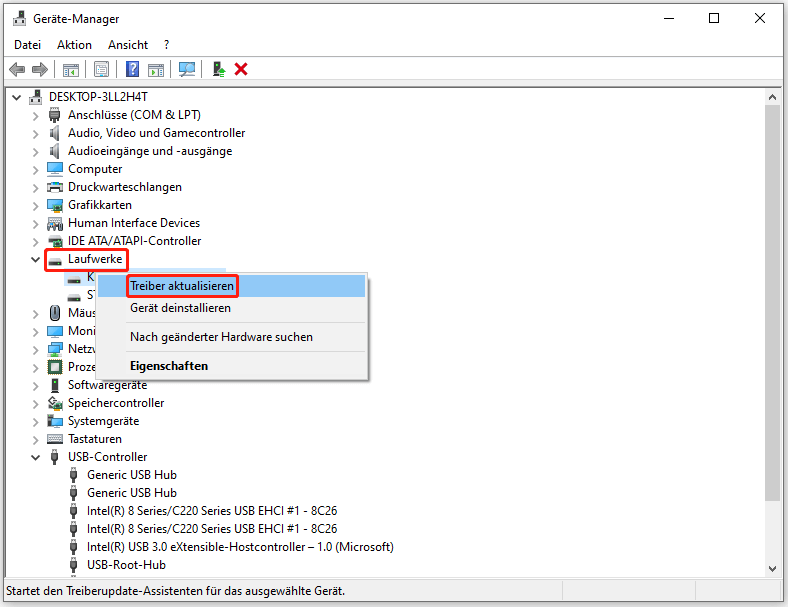Open the Ansicht menu
The width and height of the screenshot is (788, 607).
(x=128, y=45)
